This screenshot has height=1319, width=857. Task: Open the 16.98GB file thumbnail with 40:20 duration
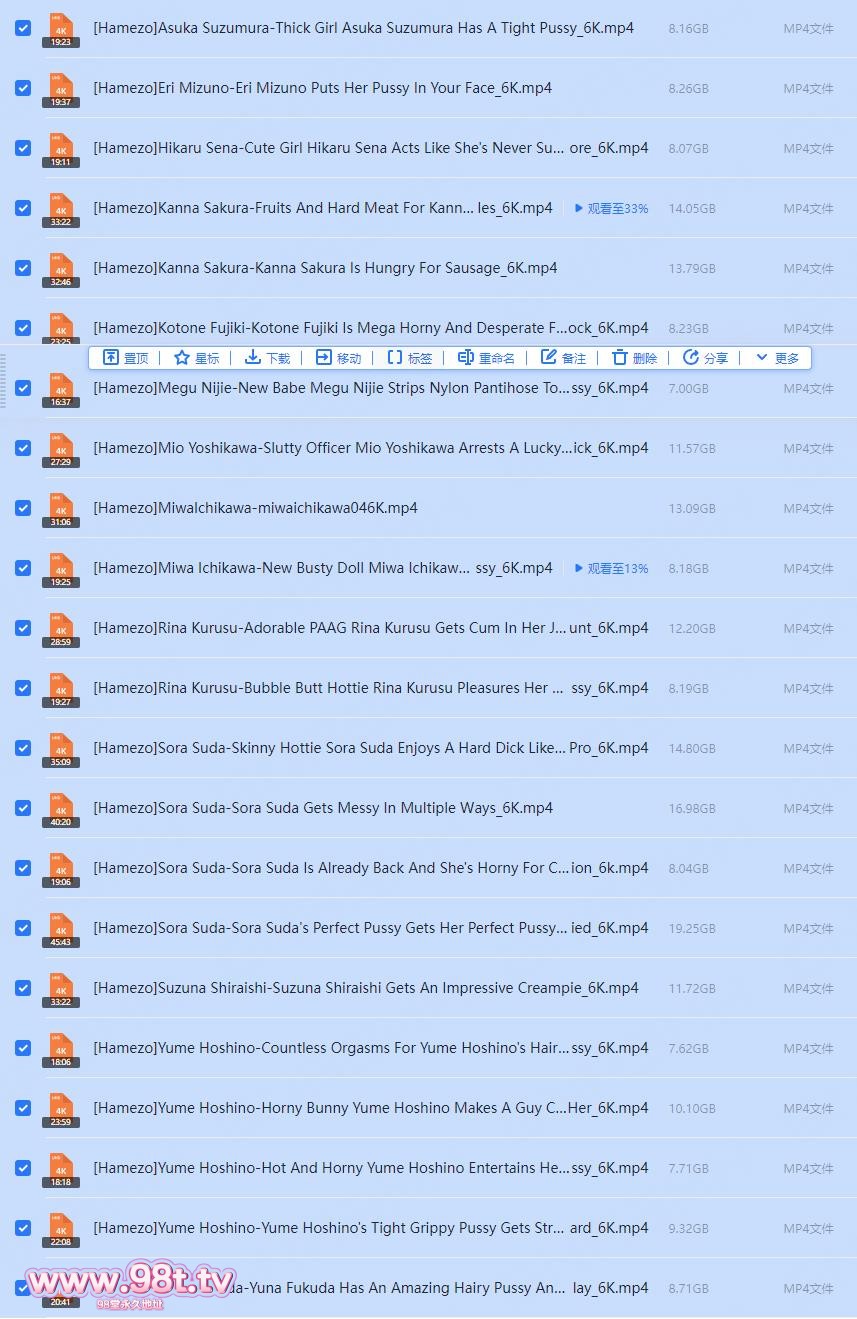point(61,809)
